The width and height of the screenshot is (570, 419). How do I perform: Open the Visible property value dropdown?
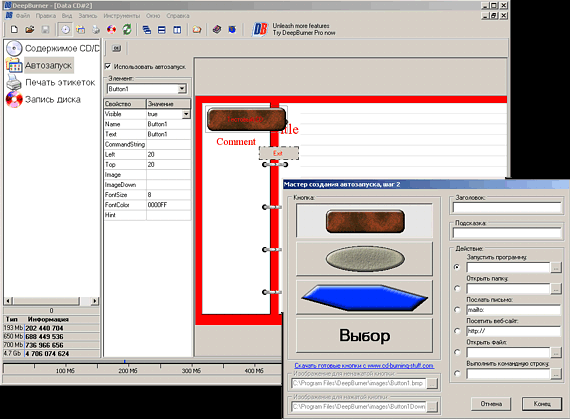(x=186, y=114)
